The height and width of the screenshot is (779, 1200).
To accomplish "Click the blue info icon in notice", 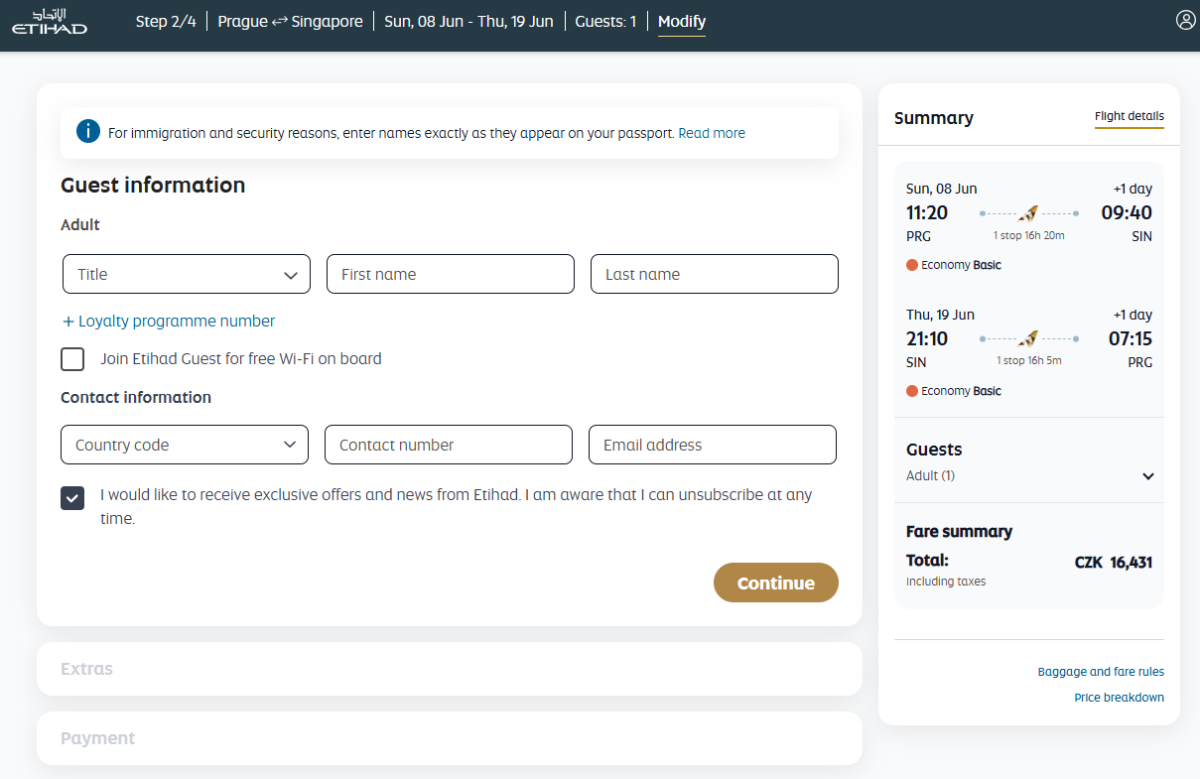I will [88, 132].
